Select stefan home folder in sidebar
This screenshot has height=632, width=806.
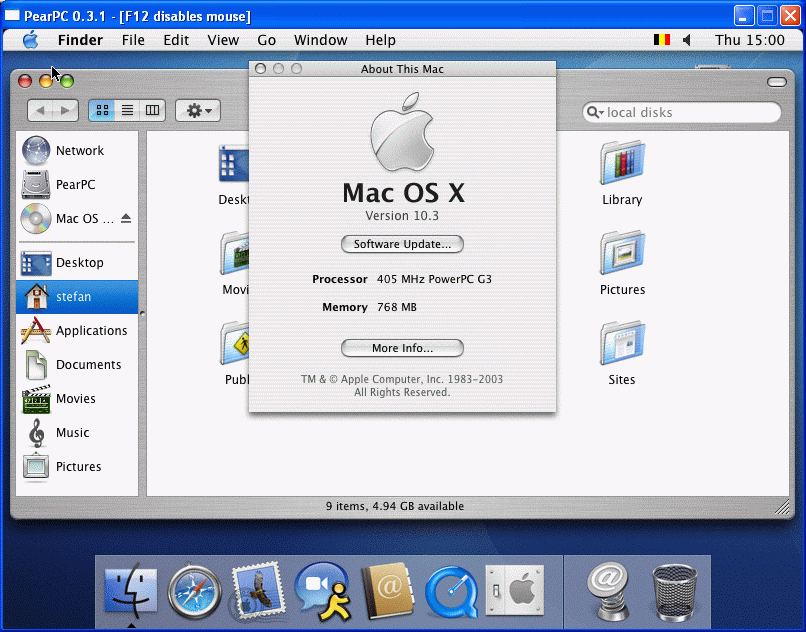(x=78, y=297)
